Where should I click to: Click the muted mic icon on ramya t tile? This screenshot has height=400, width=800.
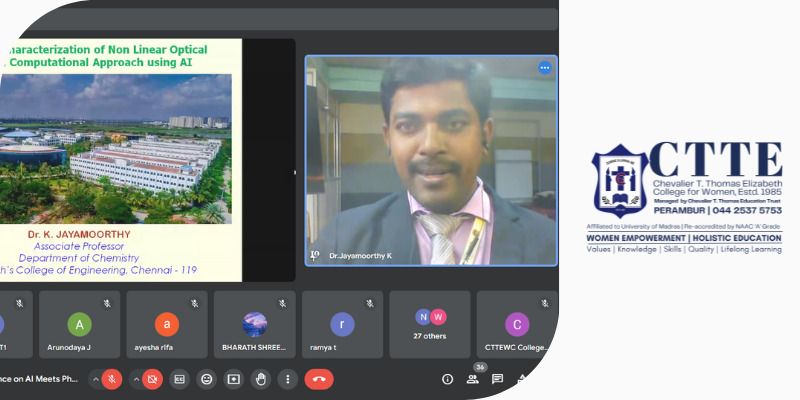(370, 304)
